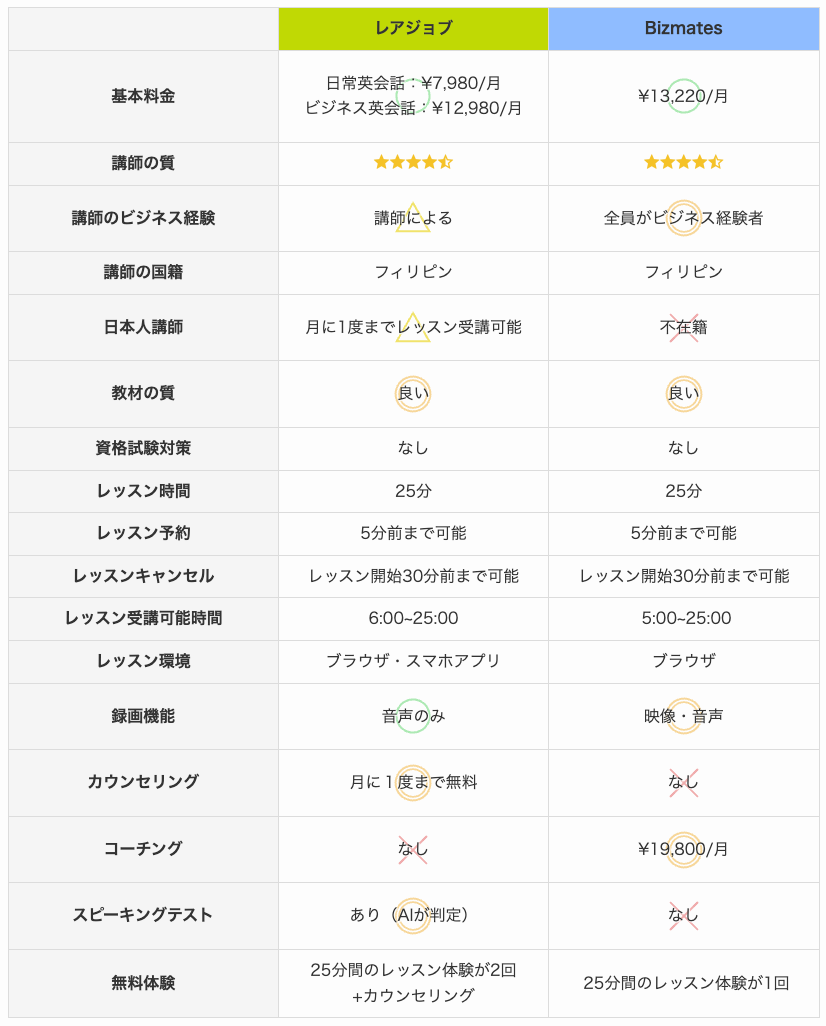The height and width of the screenshot is (1026, 826).
Task: Click the triangle on 月に1度までレッスン受講可能
Action: click(413, 327)
